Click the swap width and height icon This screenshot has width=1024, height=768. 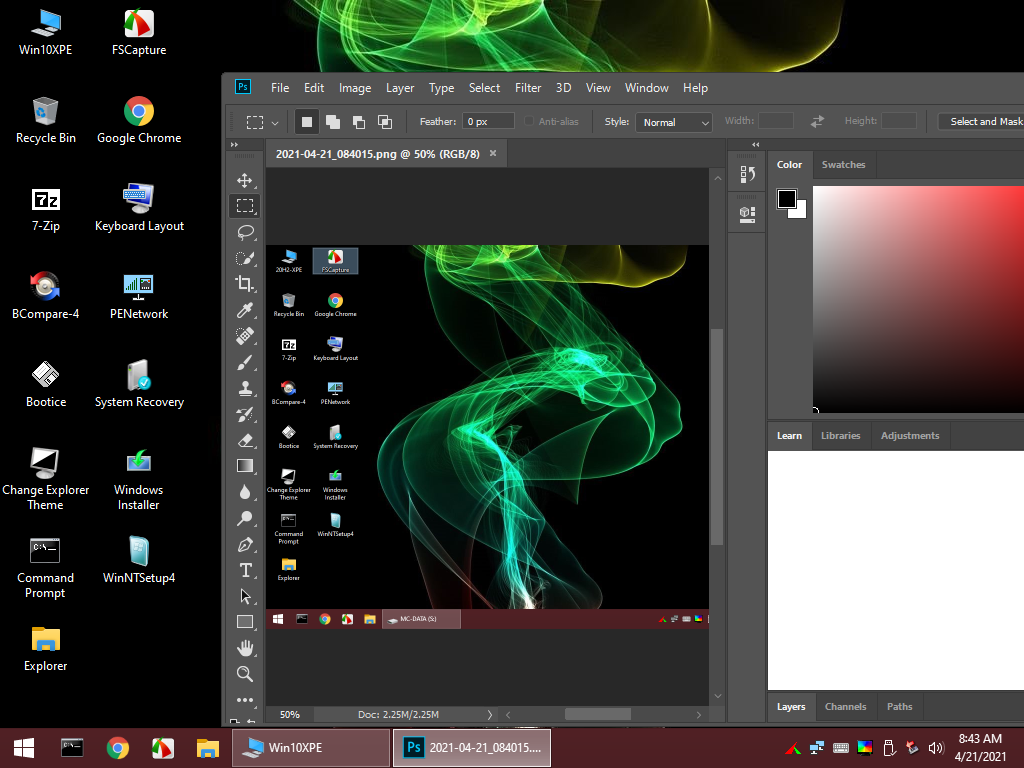[x=817, y=121]
